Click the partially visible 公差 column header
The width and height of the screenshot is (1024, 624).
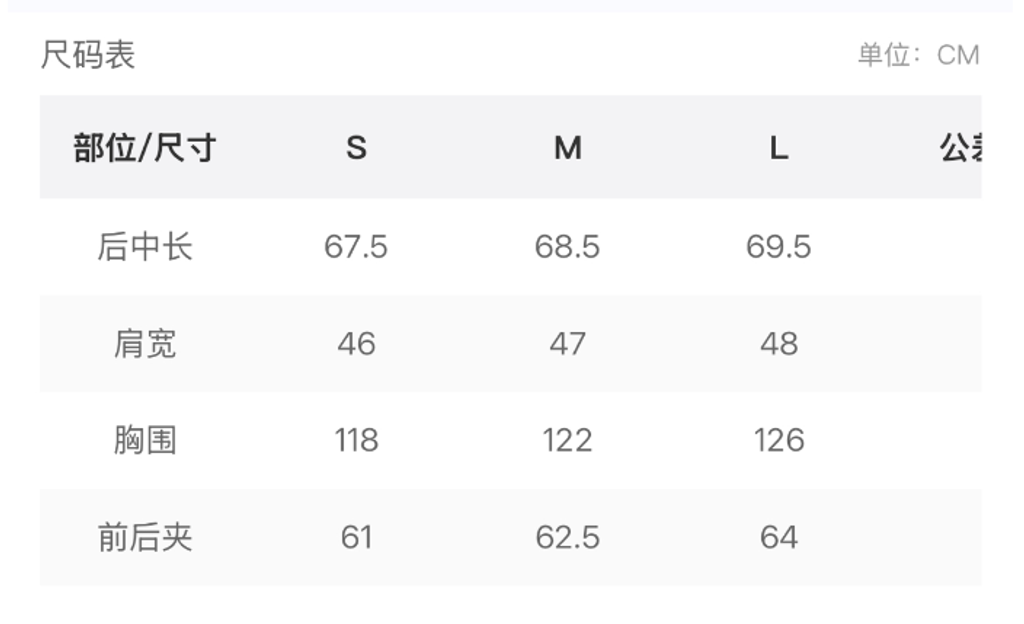click(x=960, y=148)
